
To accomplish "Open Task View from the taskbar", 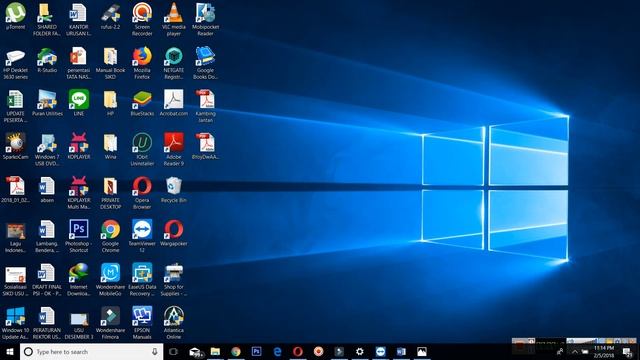I will pos(173,351).
